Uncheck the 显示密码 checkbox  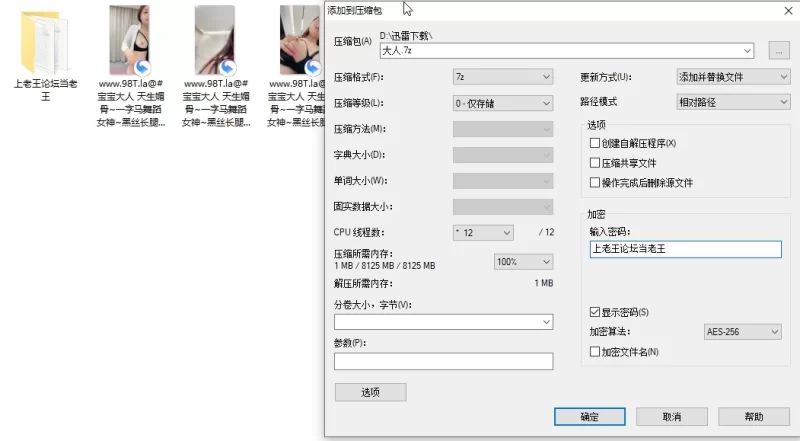[x=596, y=312]
